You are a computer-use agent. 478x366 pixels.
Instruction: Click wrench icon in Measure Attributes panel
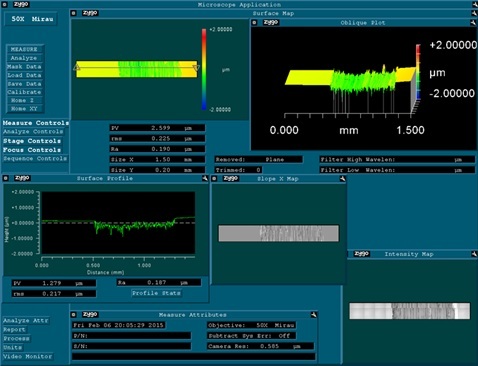tap(313, 314)
